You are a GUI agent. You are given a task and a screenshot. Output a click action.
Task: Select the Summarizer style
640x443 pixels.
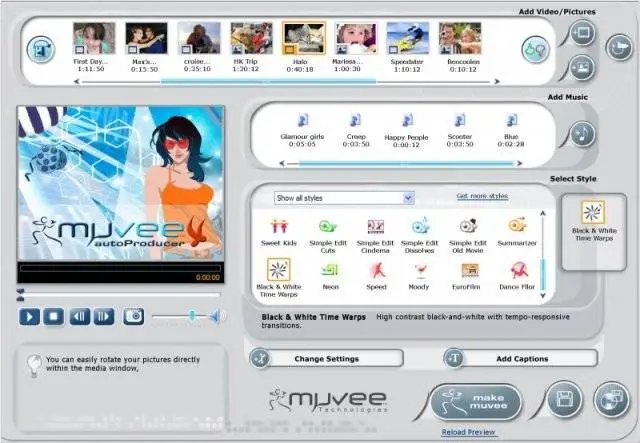[517, 233]
